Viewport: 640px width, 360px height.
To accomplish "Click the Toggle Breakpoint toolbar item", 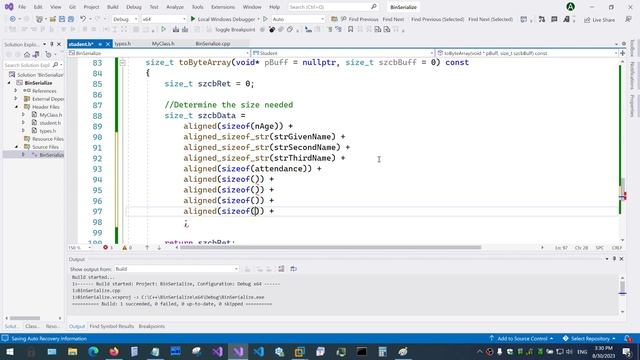I will tap(235, 30).
